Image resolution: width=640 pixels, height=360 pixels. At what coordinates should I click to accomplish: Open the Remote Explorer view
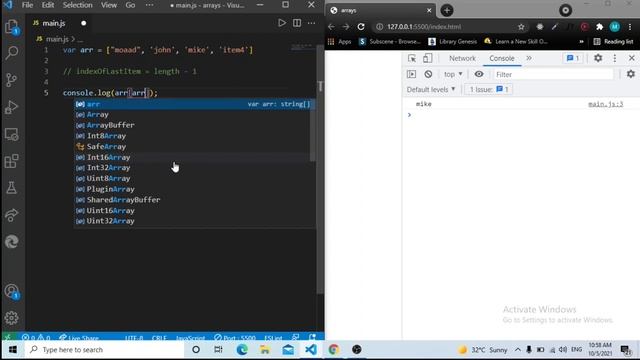click(12, 134)
